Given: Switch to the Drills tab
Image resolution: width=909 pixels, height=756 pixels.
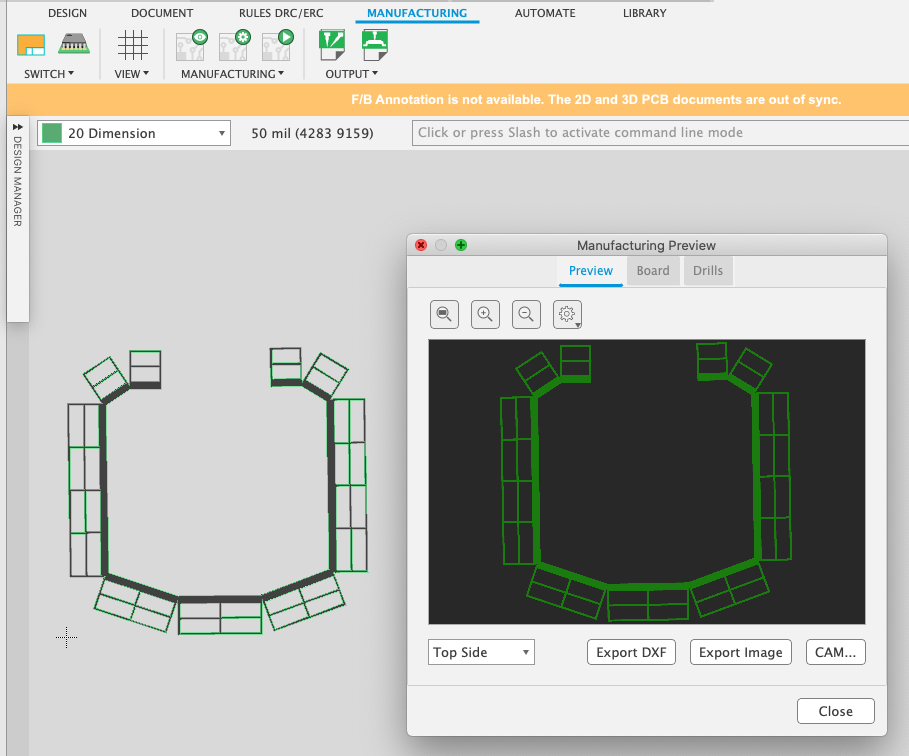Looking at the screenshot, I should click(x=707, y=271).
